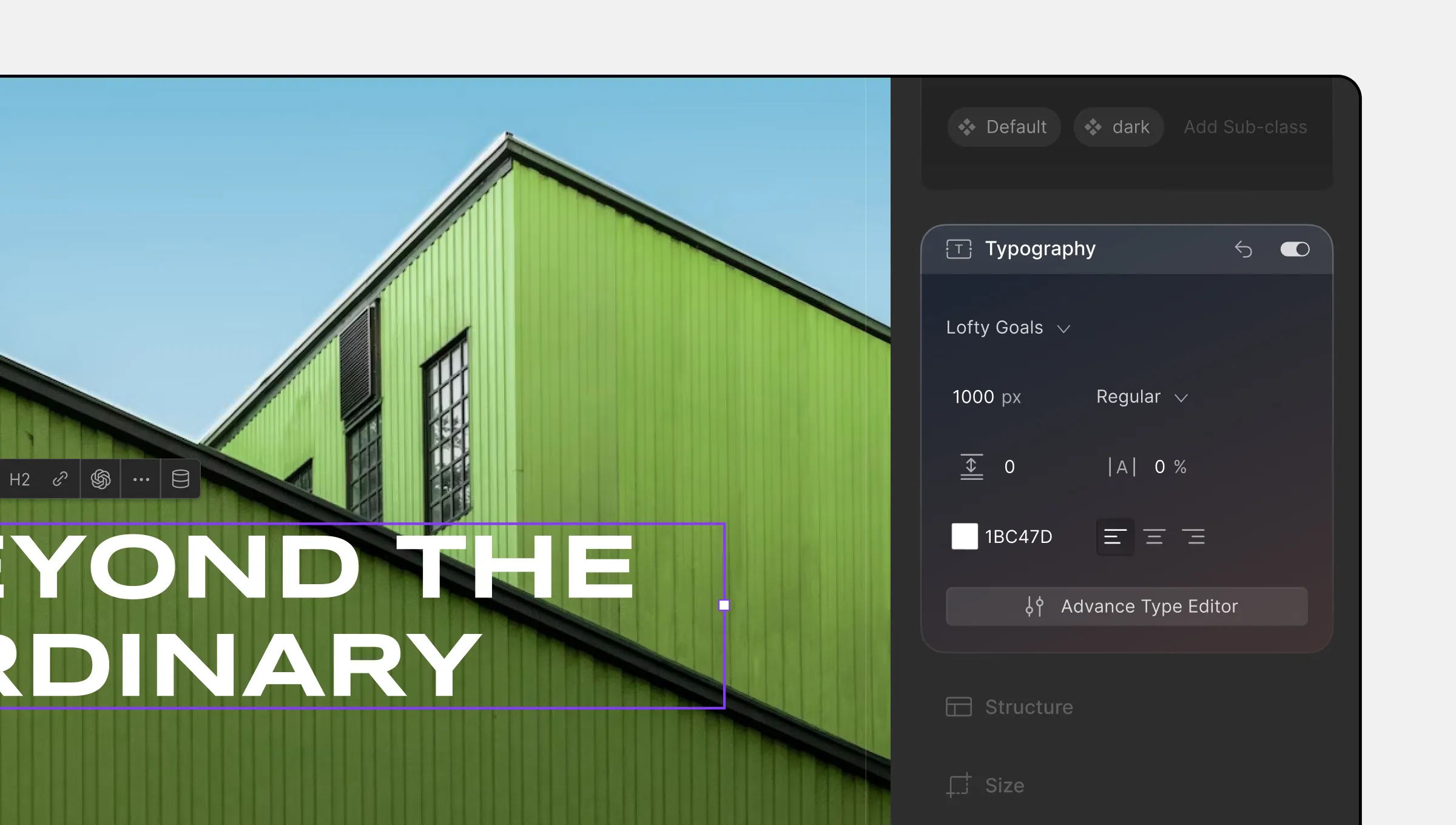Toggle the Typography panel on/off switch
Image resolution: width=1456 pixels, height=825 pixels.
click(x=1295, y=248)
